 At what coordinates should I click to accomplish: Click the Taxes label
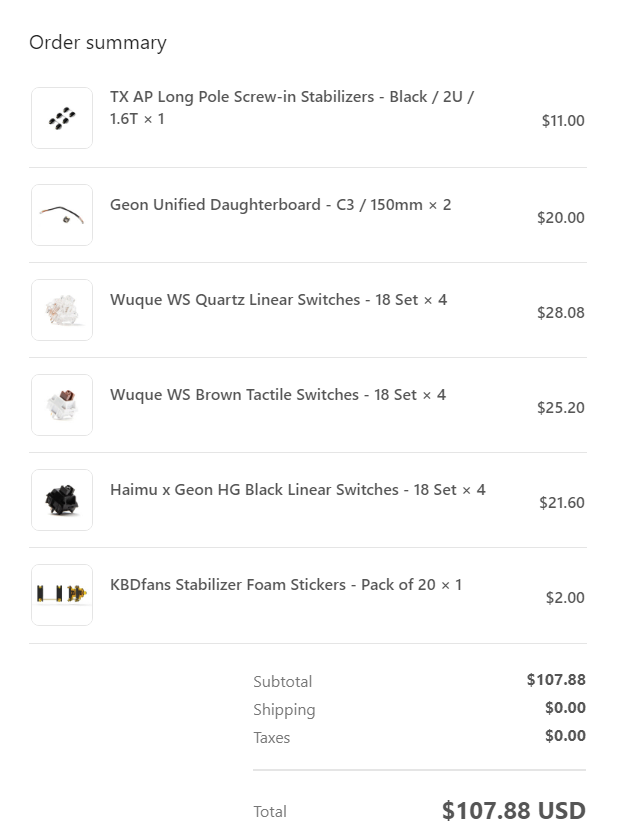tap(272, 738)
